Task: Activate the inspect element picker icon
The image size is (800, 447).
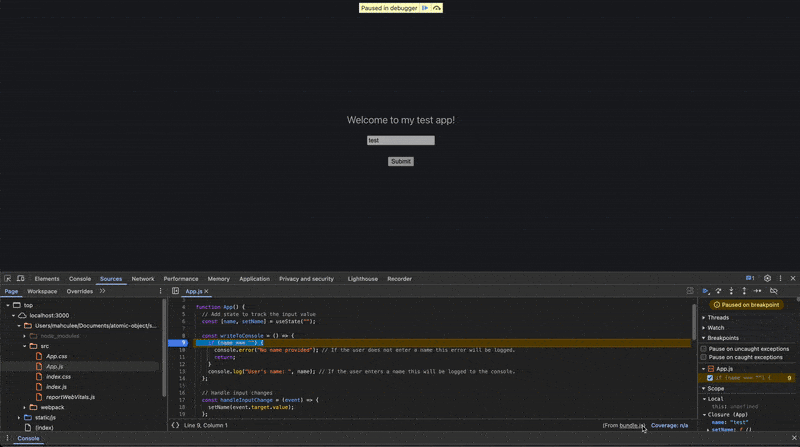Action: 8,279
